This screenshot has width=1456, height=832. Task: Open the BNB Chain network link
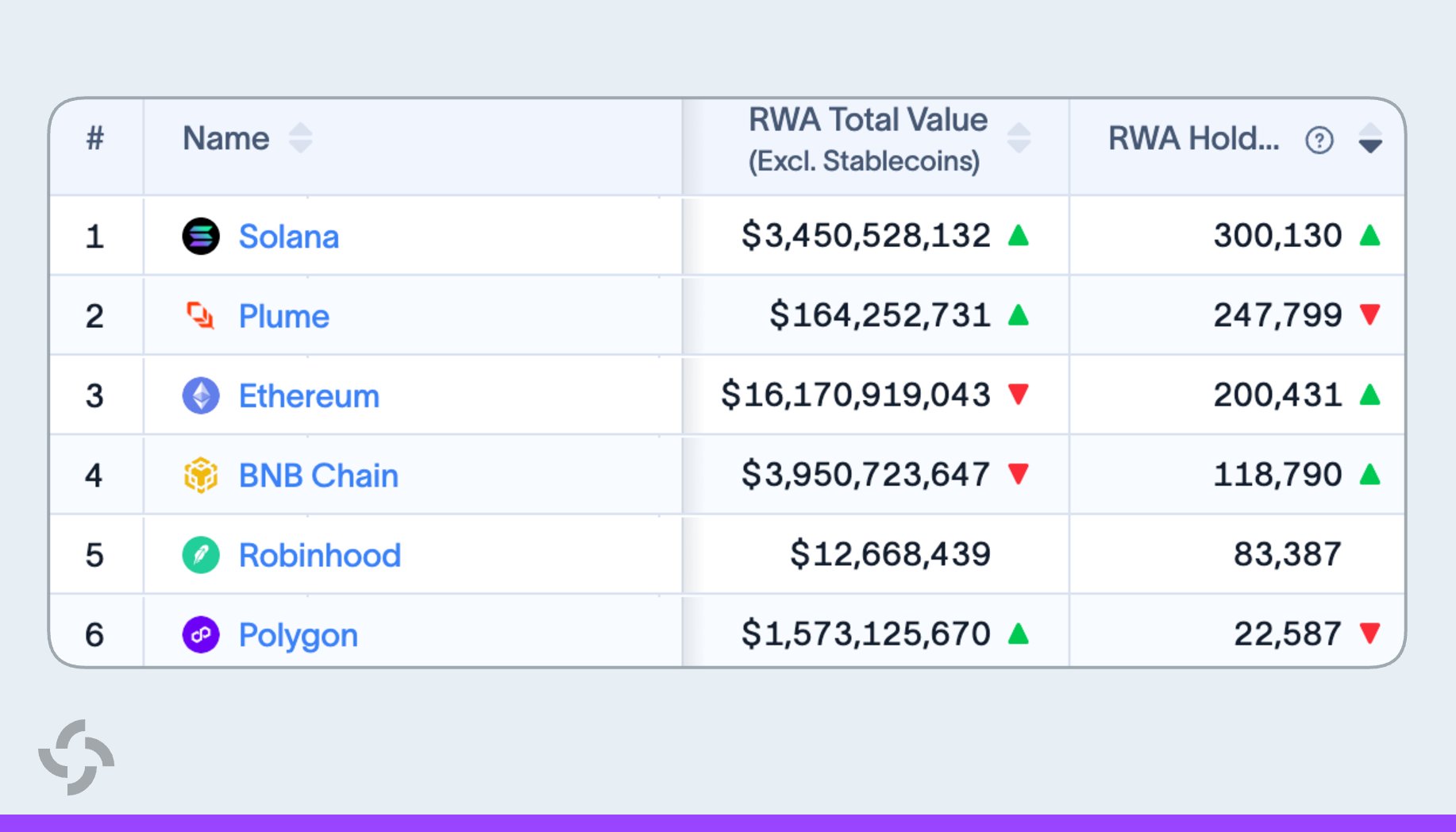point(319,476)
